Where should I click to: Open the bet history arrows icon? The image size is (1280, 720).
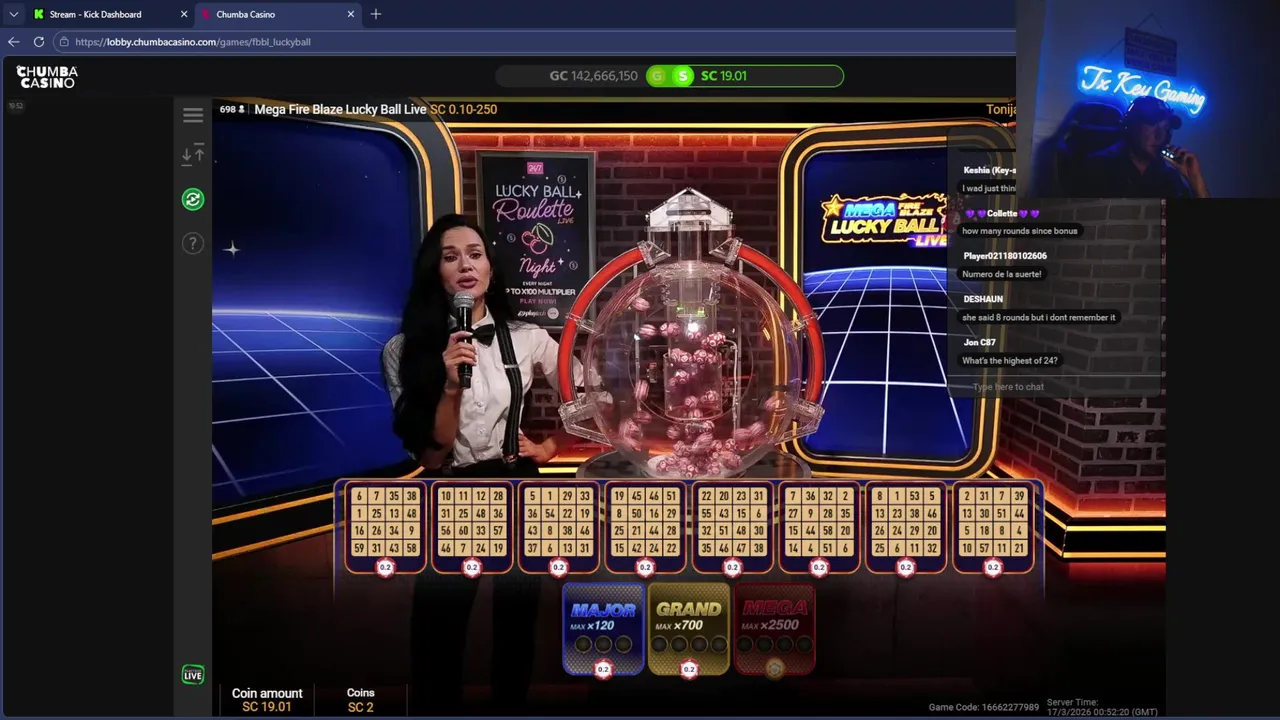pyautogui.click(x=193, y=155)
